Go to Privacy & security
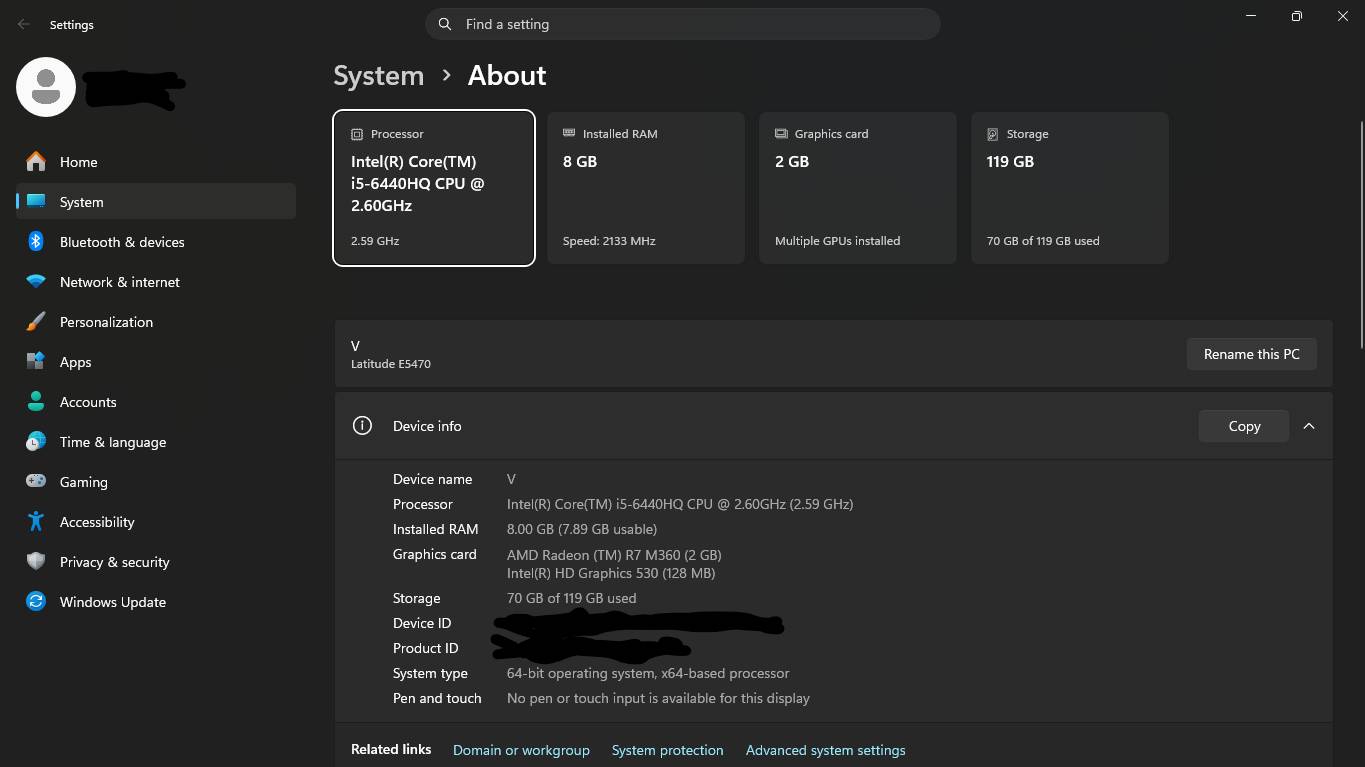Image resolution: width=1365 pixels, height=767 pixels. pos(156,562)
